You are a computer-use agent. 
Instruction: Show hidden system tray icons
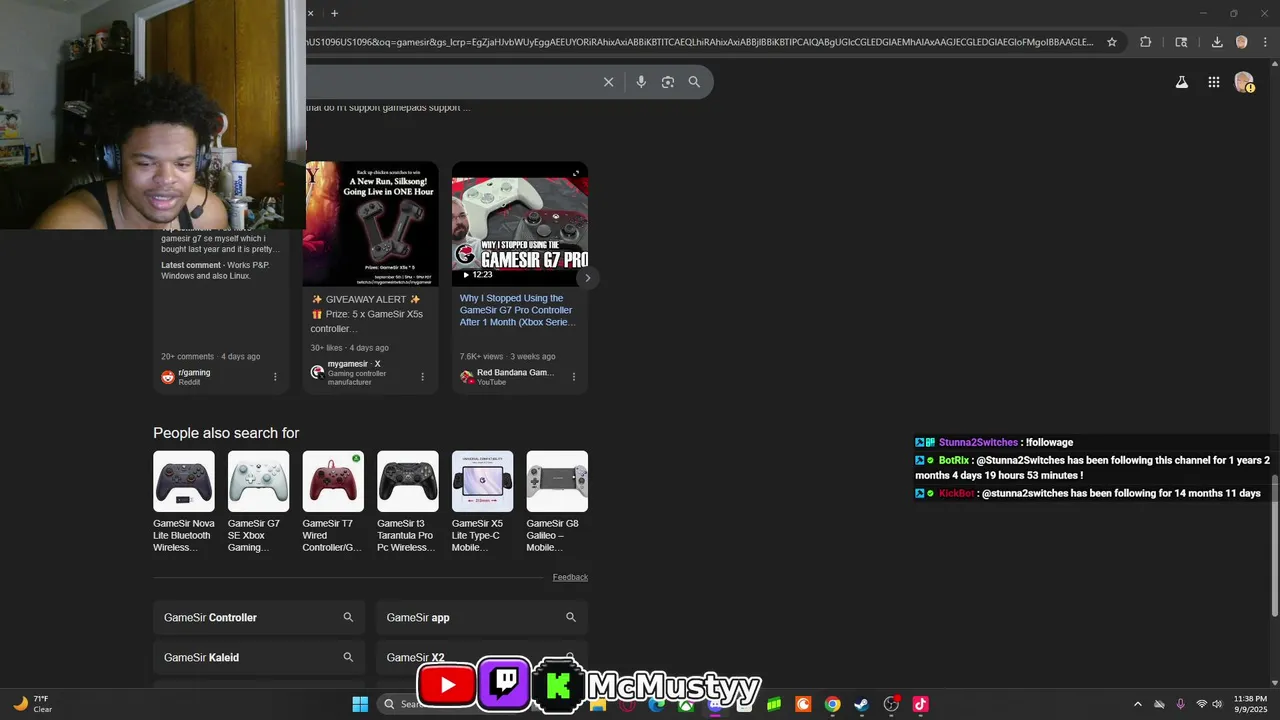[x=1137, y=704]
